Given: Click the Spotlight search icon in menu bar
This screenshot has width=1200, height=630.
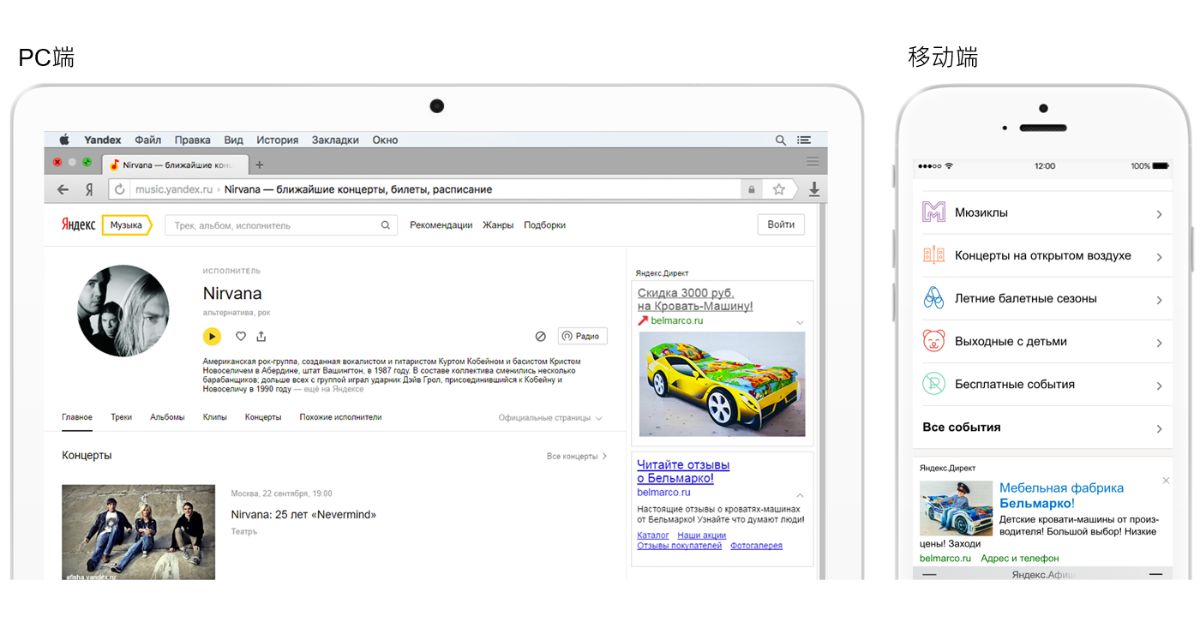Looking at the screenshot, I should (781, 140).
